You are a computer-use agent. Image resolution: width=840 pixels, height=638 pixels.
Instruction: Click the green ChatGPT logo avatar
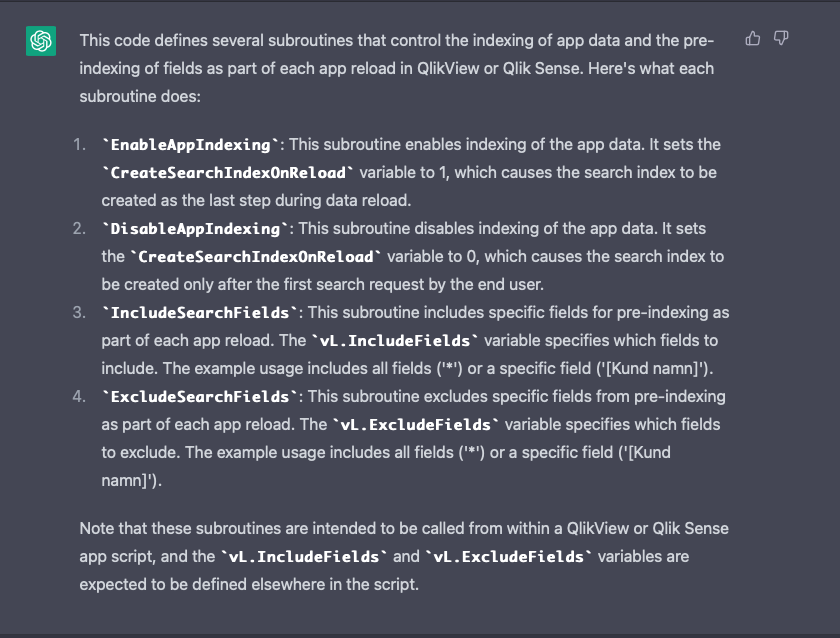click(41, 41)
